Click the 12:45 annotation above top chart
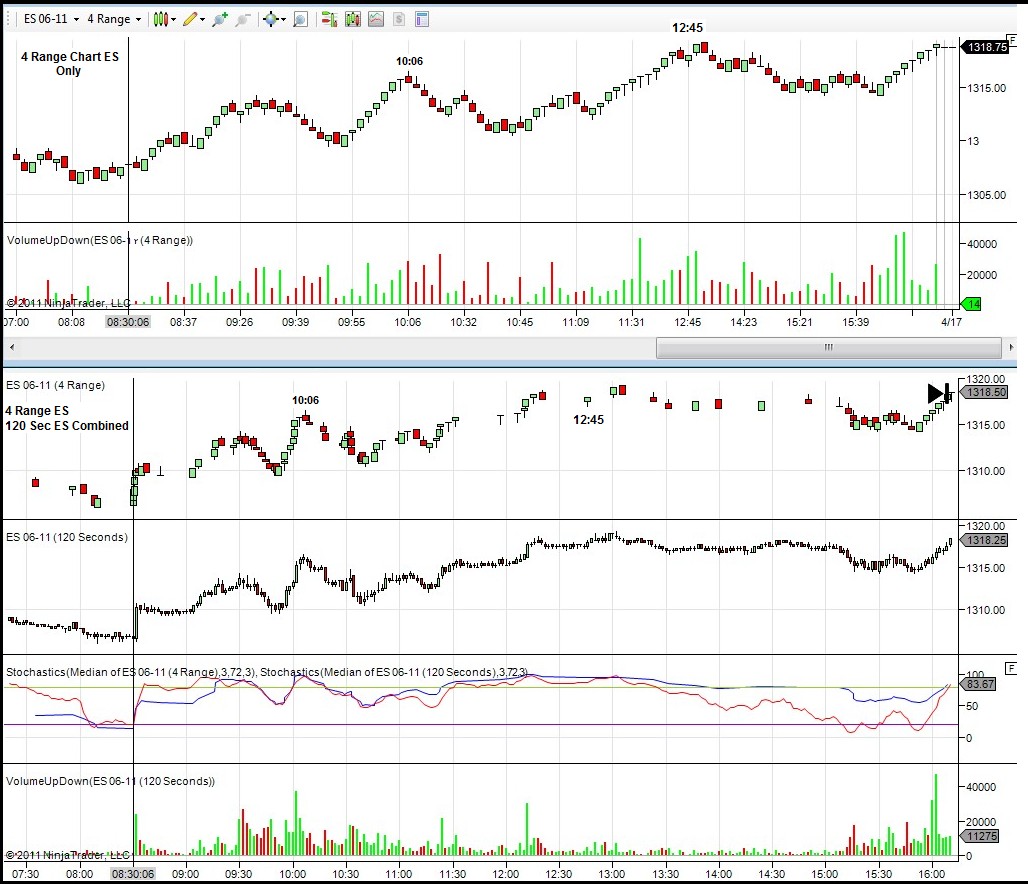The height and width of the screenshot is (884, 1028). pos(687,28)
